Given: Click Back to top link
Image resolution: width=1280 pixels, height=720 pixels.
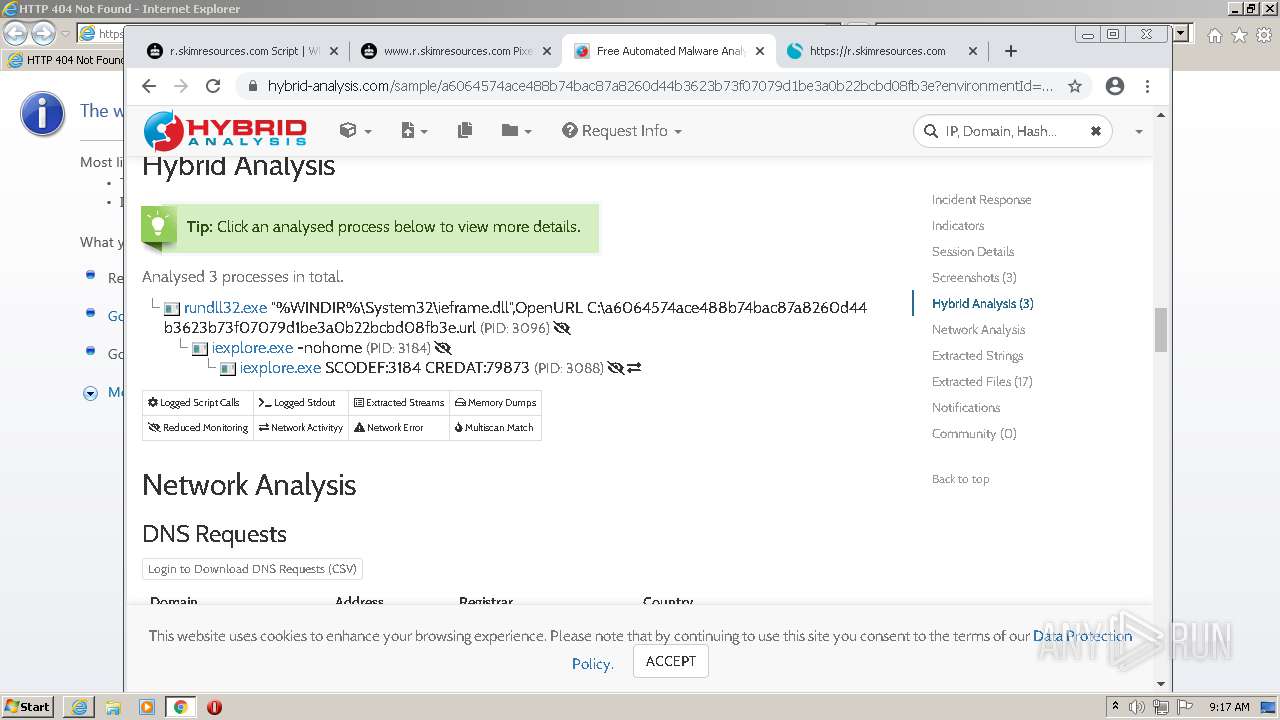Looking at the screenshot, I should click(x=960, y=479).
